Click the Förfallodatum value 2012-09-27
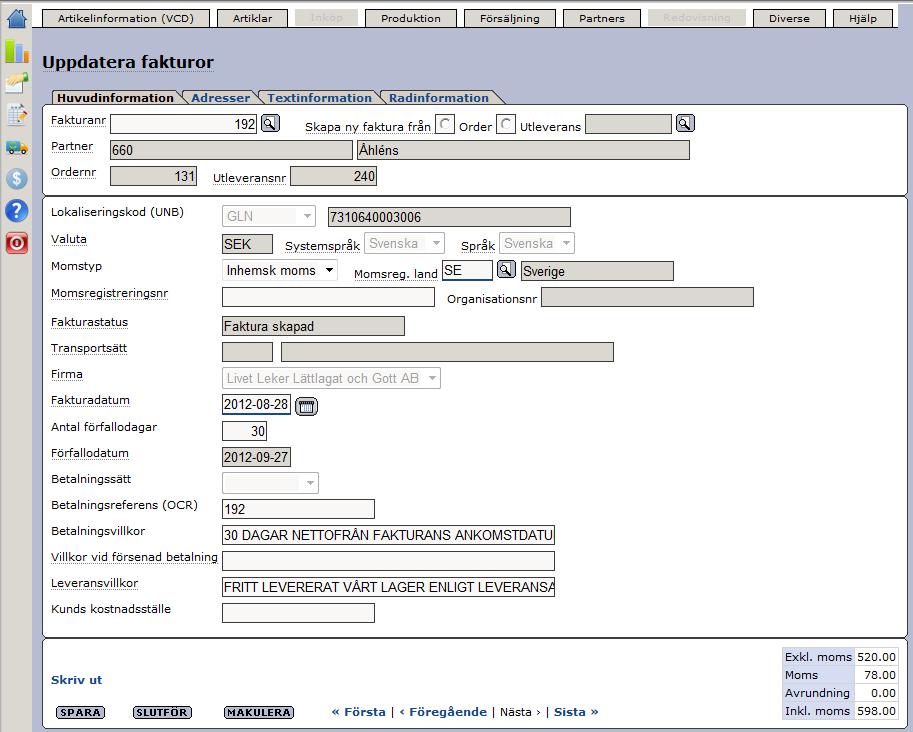The image size is (913, 732). 256,457
